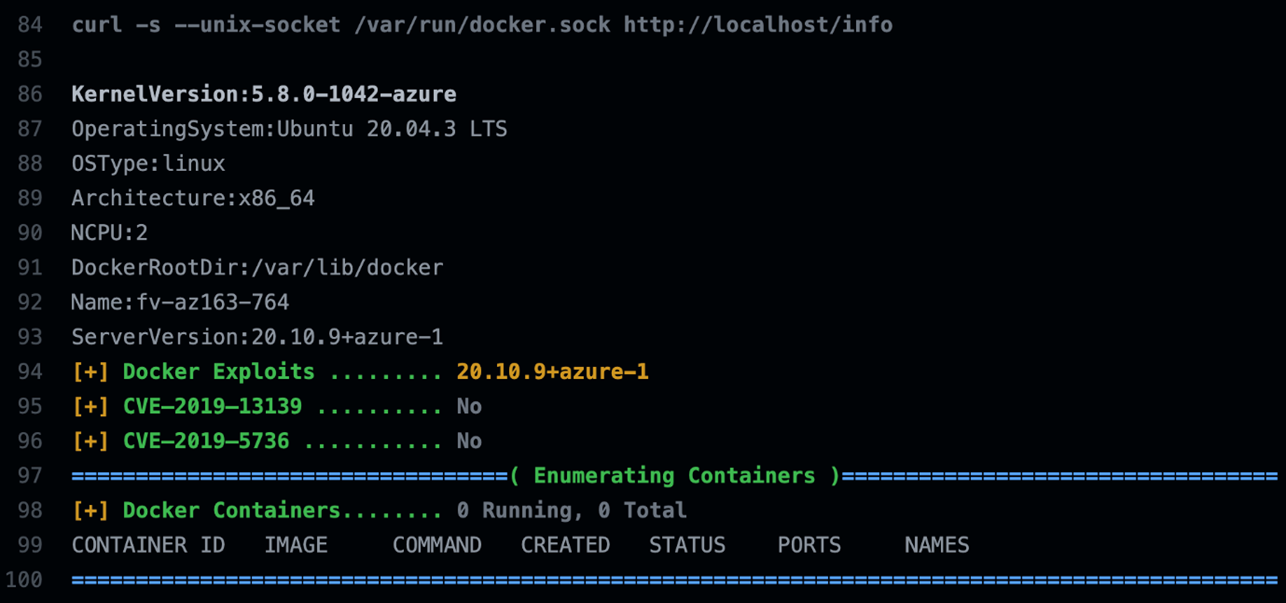Click the DockerRootDir path line
1286x603 pixels.
coord(256,268)
